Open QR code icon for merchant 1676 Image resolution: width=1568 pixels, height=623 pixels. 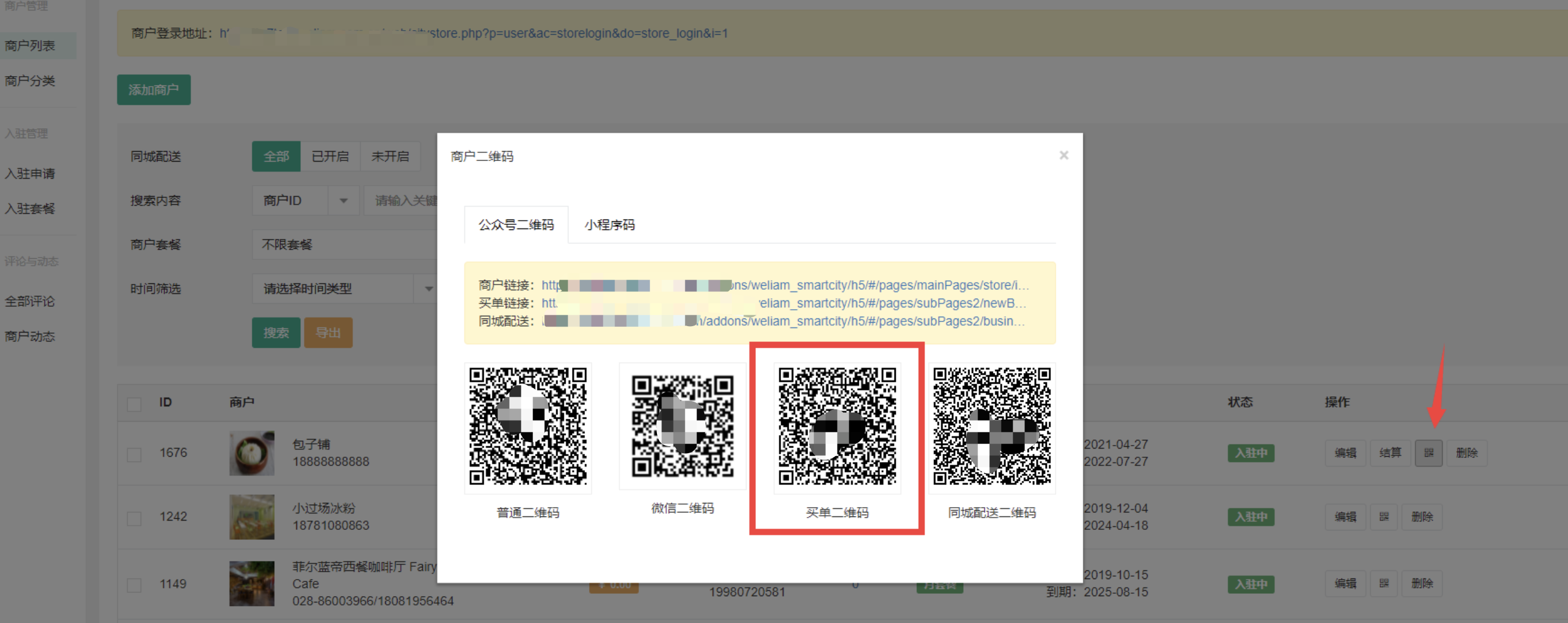[1428, 453]
